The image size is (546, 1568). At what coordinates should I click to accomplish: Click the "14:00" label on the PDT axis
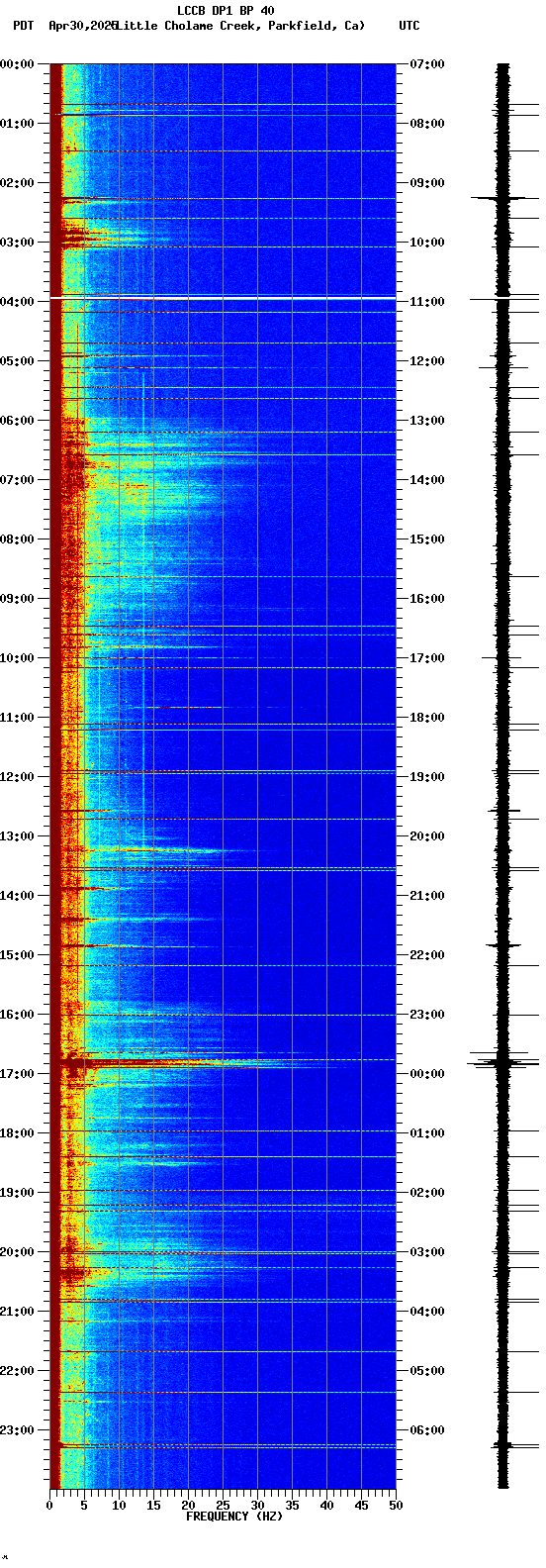pos(17,896)
